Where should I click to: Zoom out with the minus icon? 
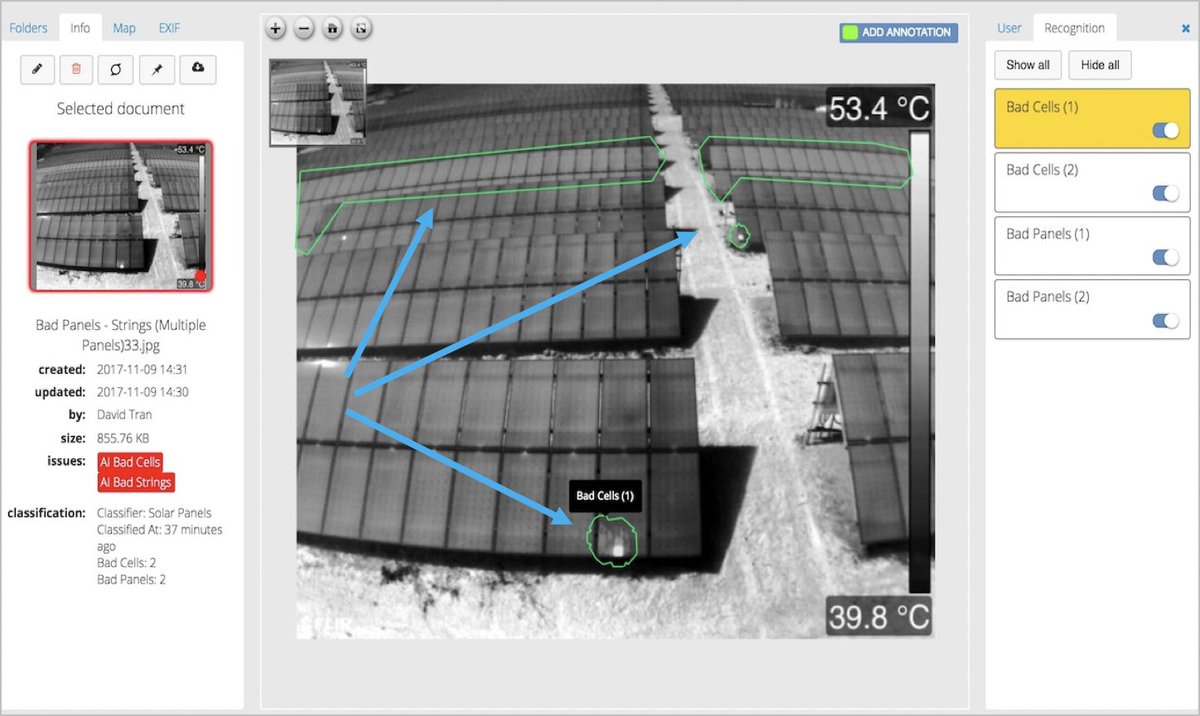click(x=305, y=29)
